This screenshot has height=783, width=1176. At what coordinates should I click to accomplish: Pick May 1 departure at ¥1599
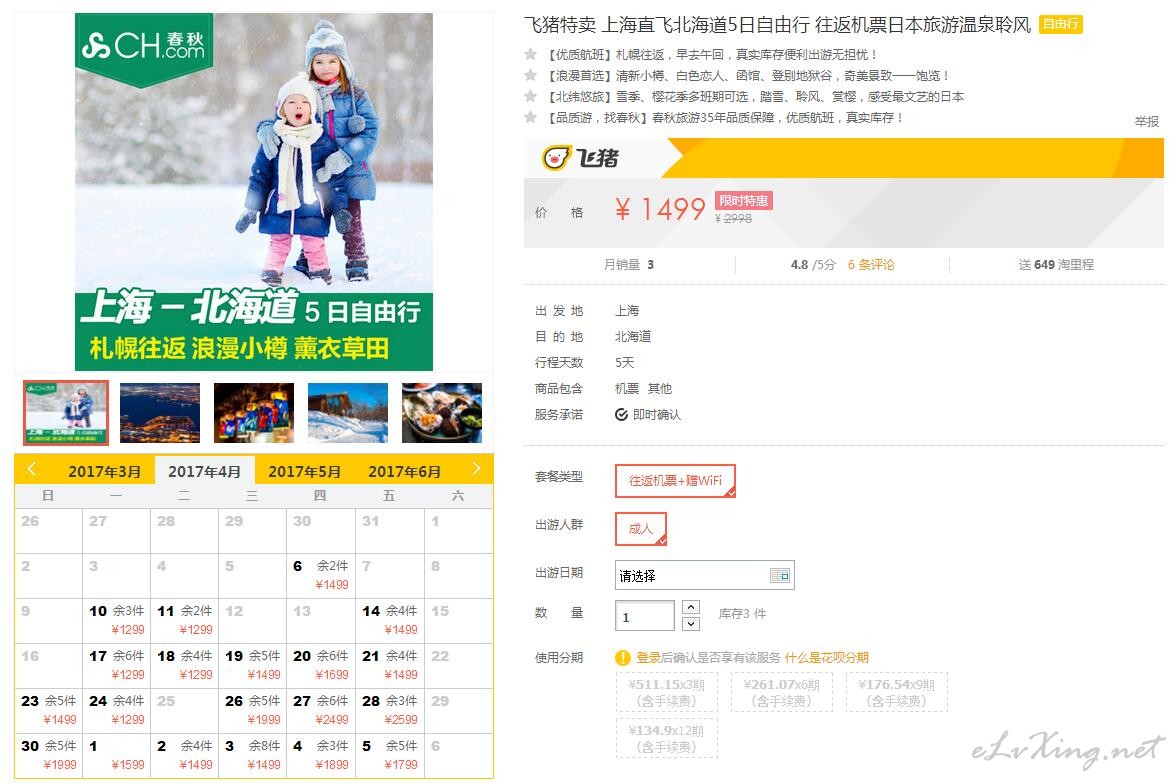click(116, 756)
